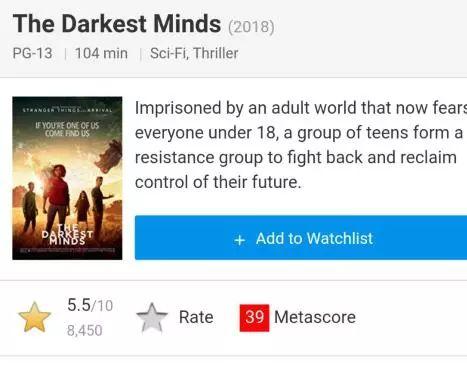Click the Add to Watchlist text label

314,239
